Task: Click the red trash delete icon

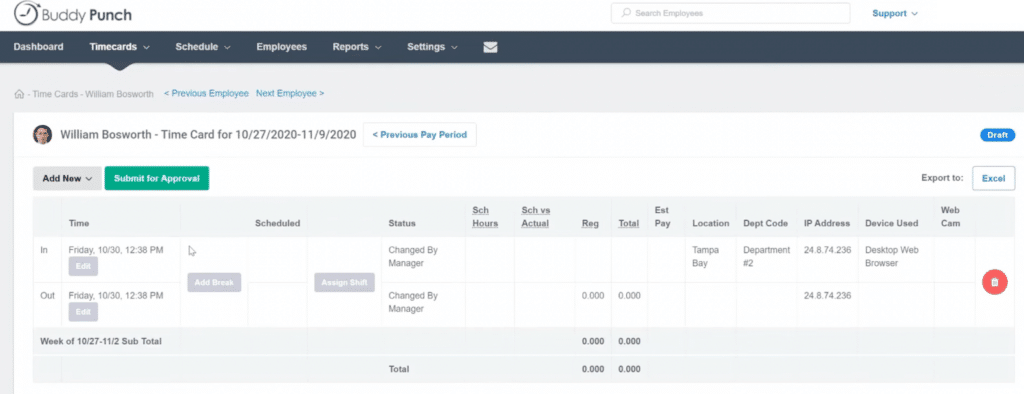Action: pyautogui.click(x=995, y=282)
